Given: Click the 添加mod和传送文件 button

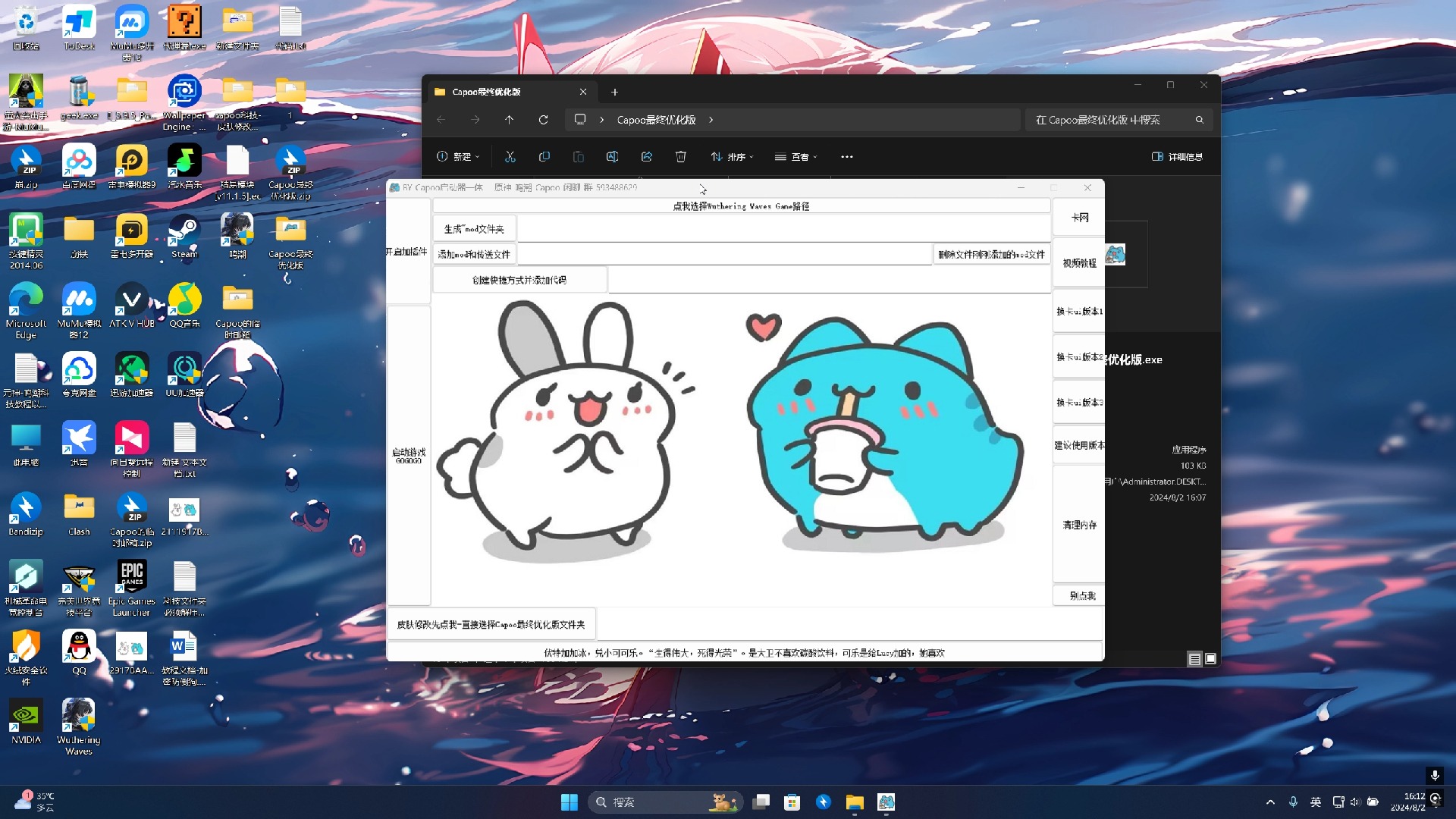Looking at the screenshot, I should (x=474, y=254).
